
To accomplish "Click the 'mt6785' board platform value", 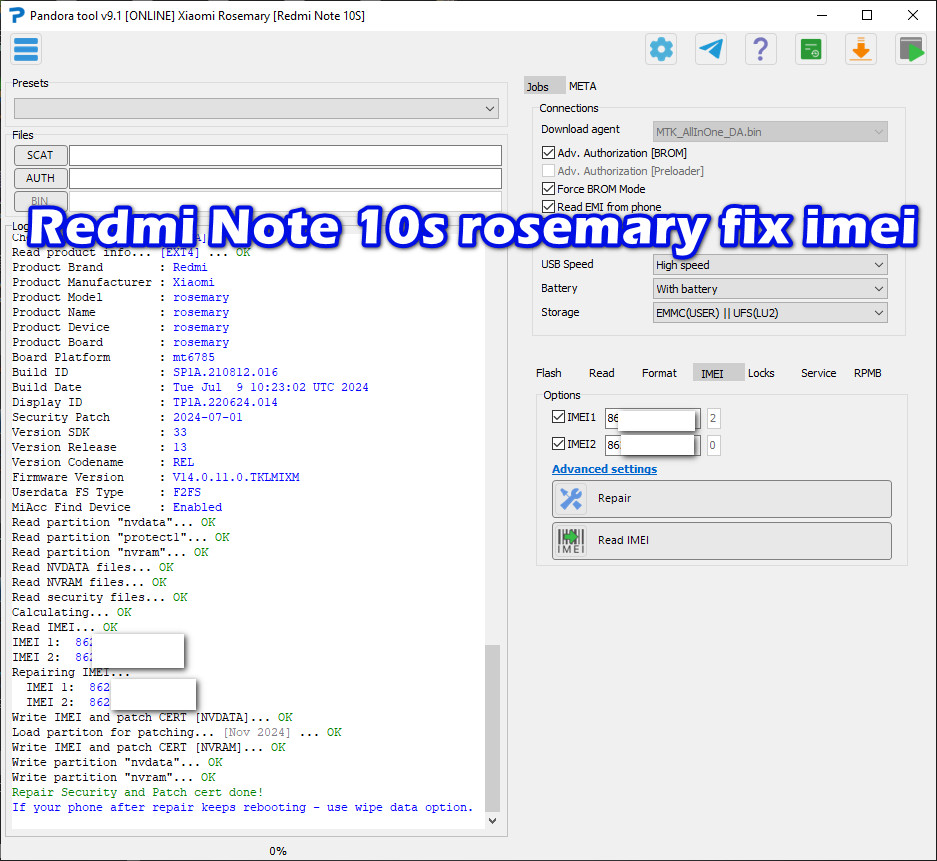I will tap(194, 357).
